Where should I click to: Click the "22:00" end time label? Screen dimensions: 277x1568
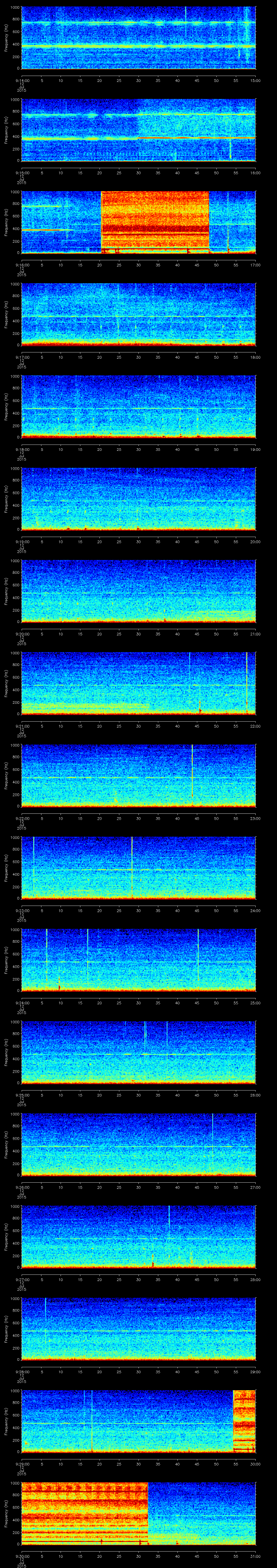(256, 726)
